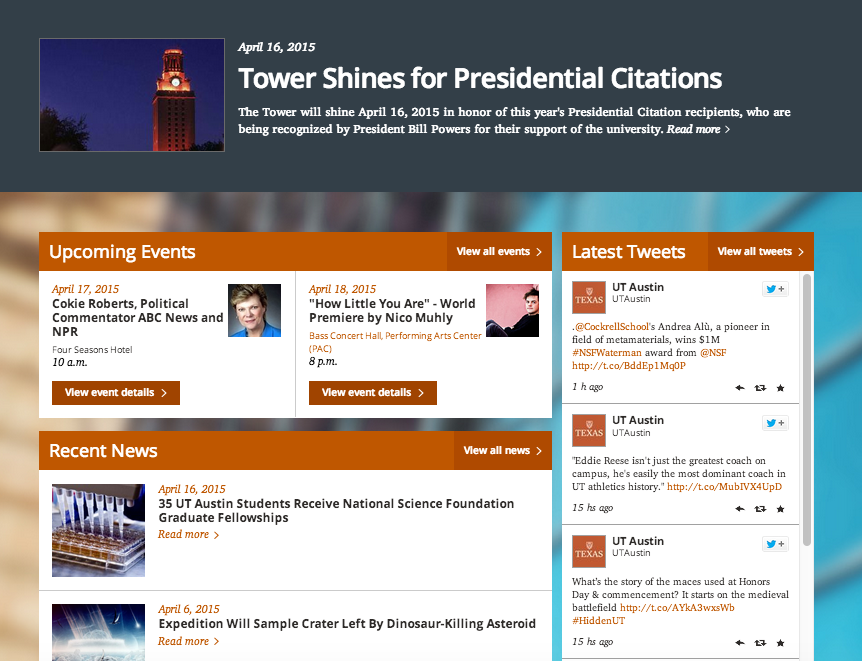
Task: Click Nico Muhly event photo
Action: 512,310
